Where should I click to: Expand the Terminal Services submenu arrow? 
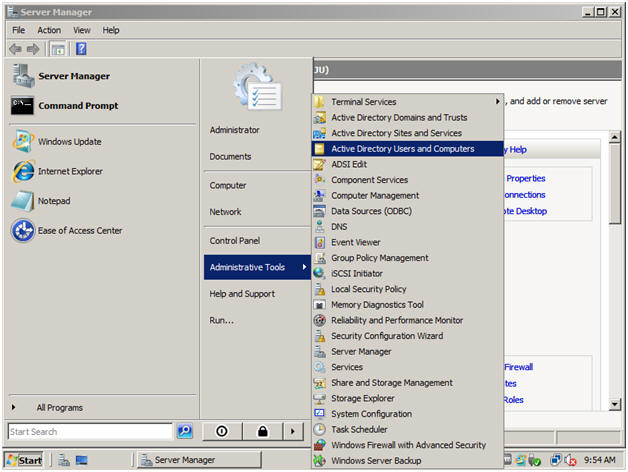tap(497, 101)
